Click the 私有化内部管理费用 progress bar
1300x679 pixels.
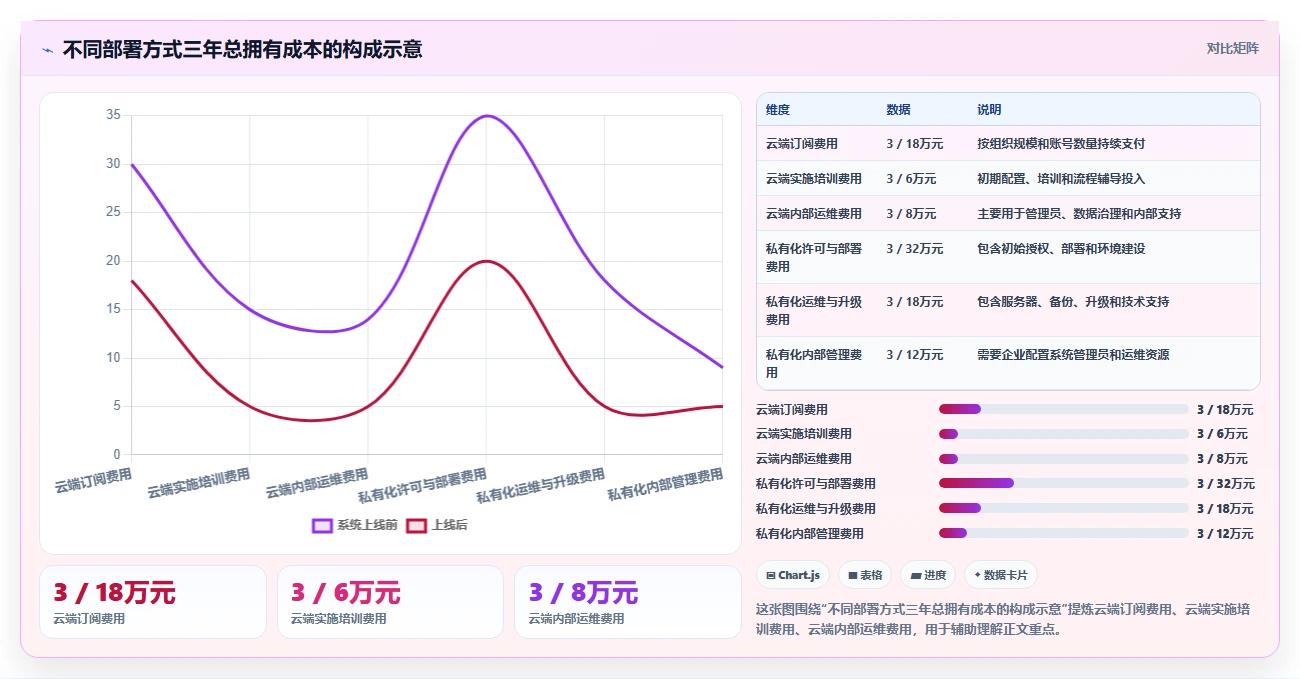click(1063, 533)
